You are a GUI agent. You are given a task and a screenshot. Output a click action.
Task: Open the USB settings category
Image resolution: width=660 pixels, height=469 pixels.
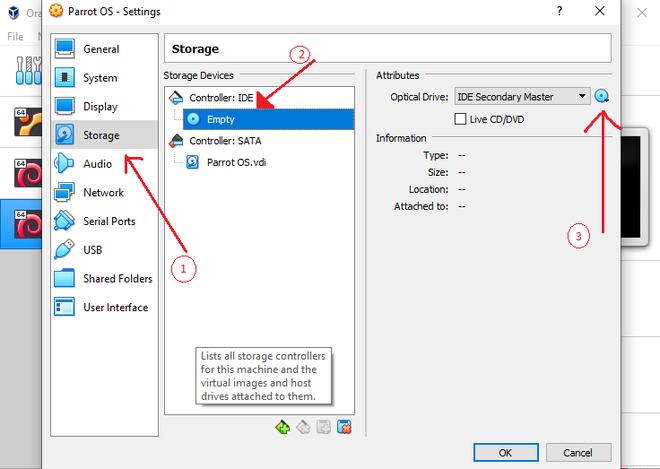(x=92, y=250)
